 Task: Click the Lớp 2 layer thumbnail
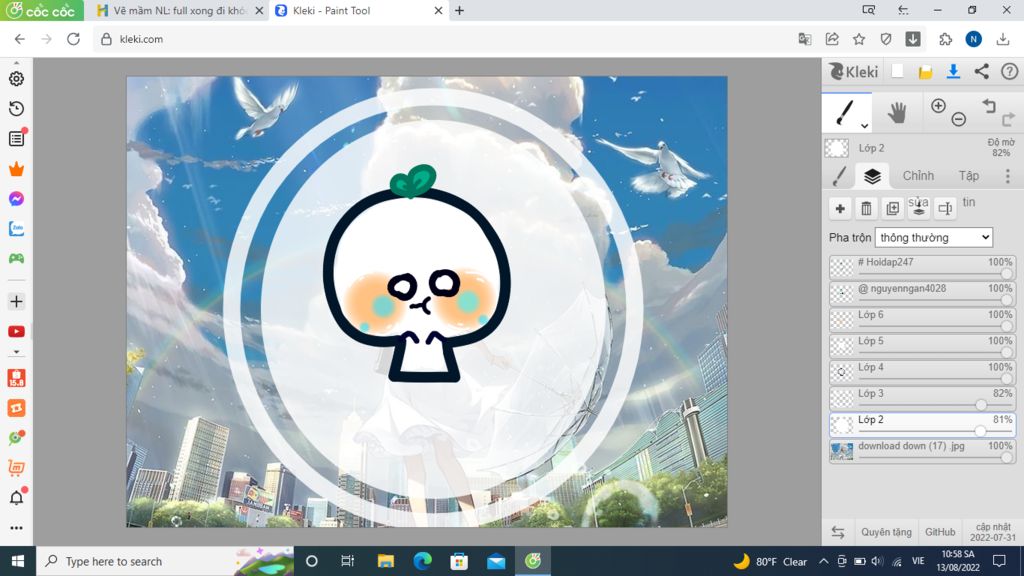(x=842, y=425)
